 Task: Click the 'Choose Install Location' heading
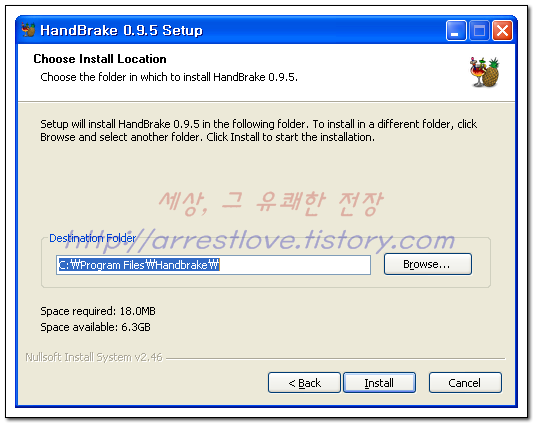click(x=100, y=59)
